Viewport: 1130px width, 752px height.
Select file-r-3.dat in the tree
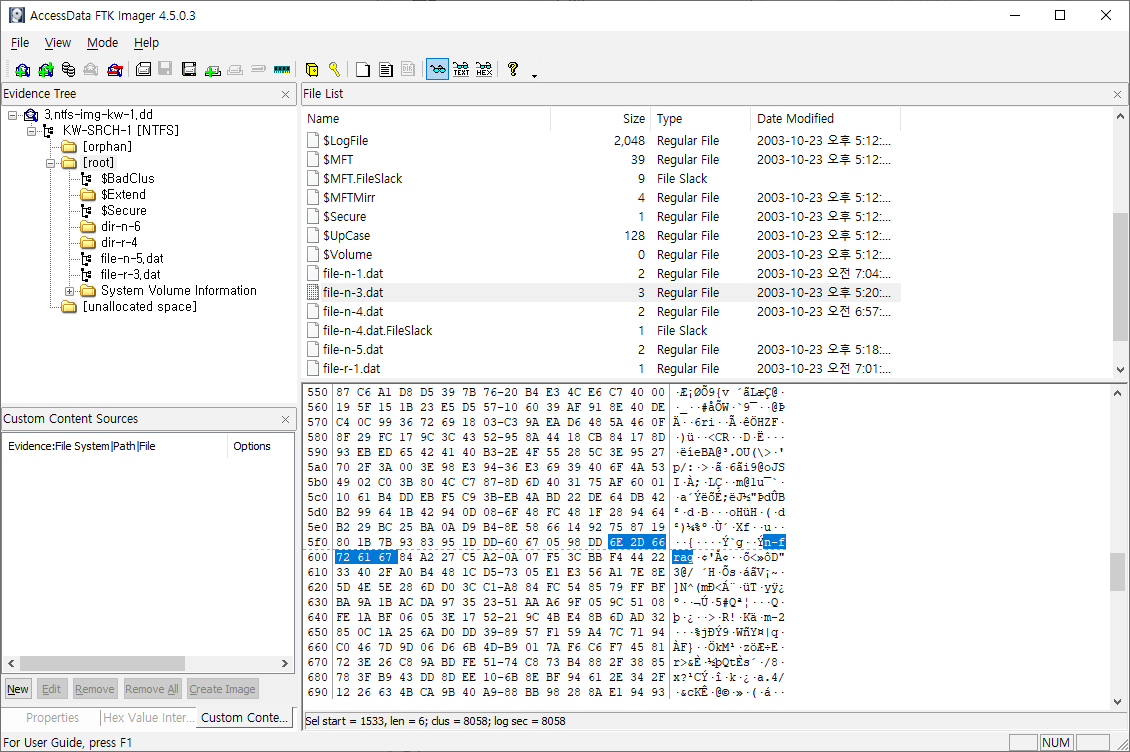(130, 275)
